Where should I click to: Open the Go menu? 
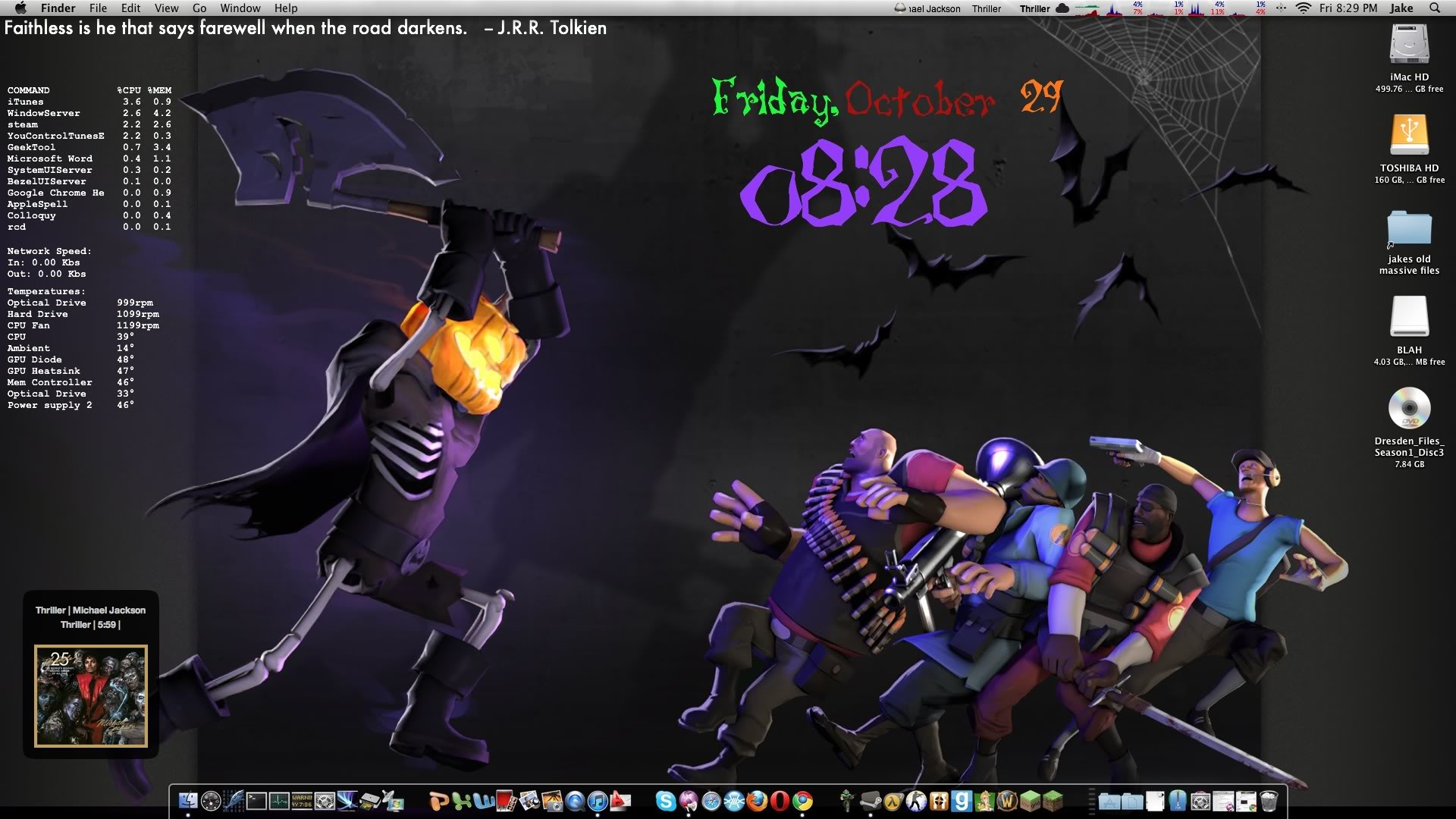coord(199,8)
